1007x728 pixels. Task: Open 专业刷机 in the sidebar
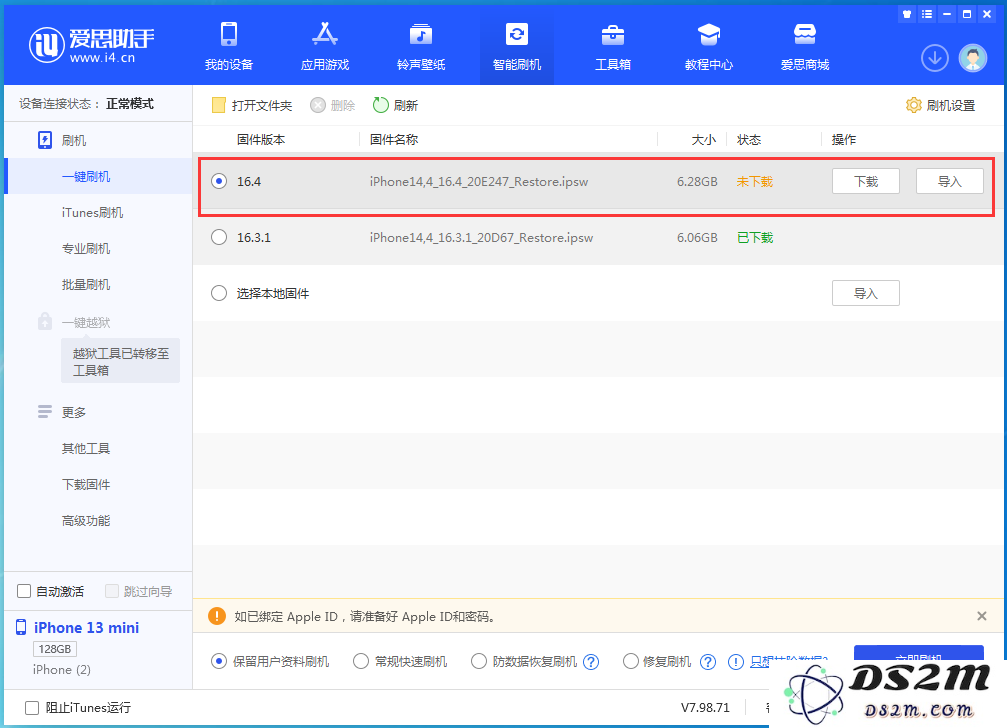86,248
